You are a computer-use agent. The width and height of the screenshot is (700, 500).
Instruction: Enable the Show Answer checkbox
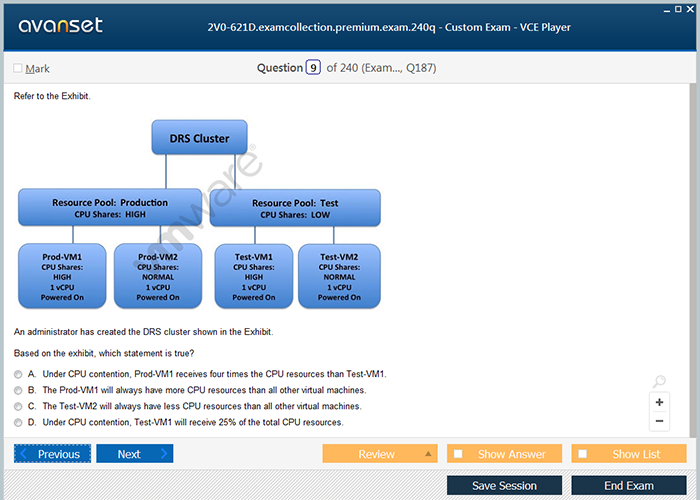pos(458,454)
